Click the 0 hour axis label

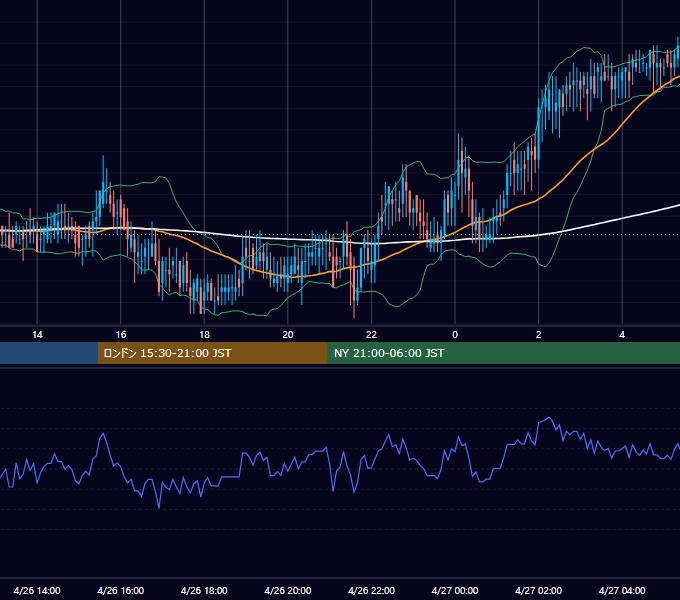(x=455, y=335)
